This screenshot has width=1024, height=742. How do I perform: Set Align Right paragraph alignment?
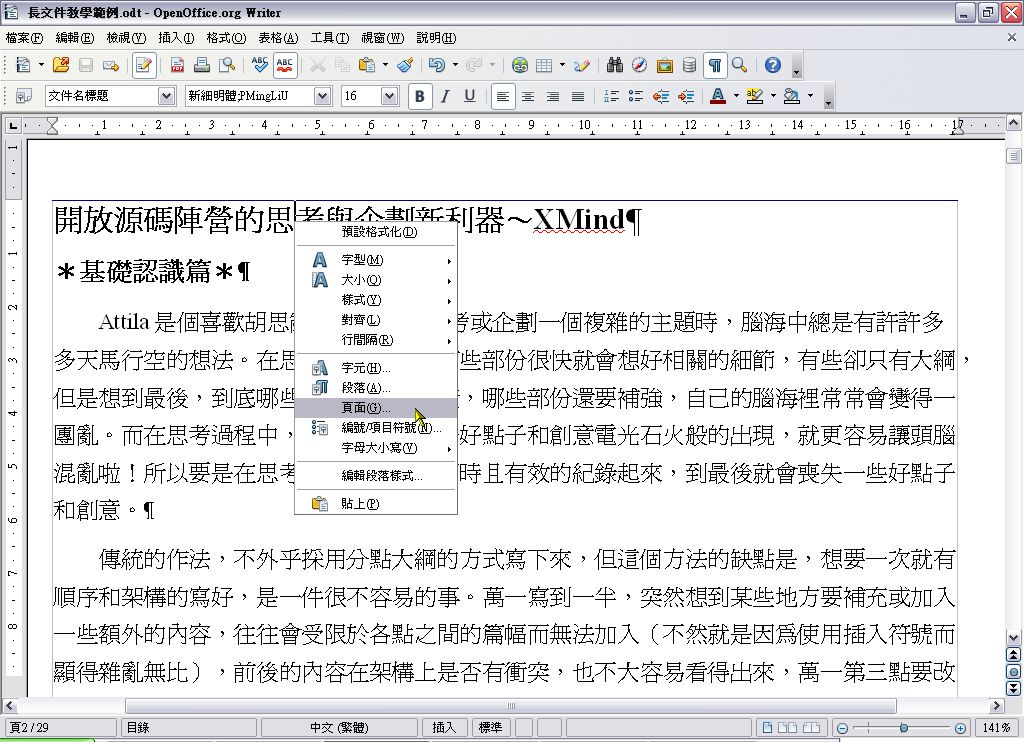pos(552,96)
